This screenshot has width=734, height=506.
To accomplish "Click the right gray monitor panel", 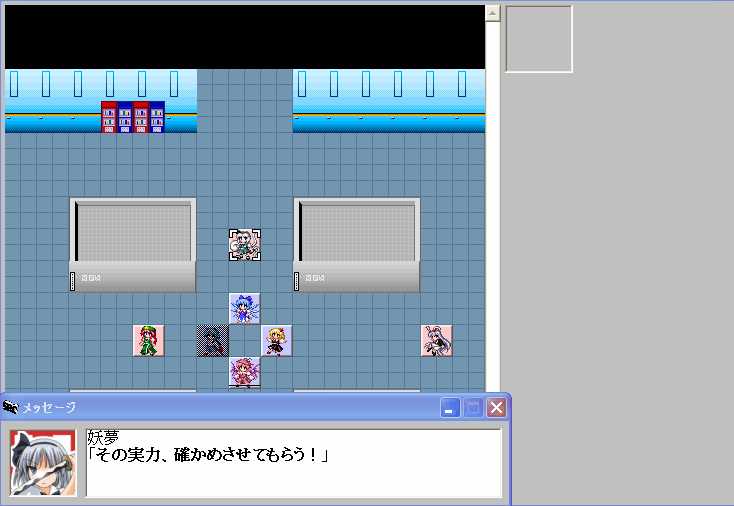I will point(357,245).
